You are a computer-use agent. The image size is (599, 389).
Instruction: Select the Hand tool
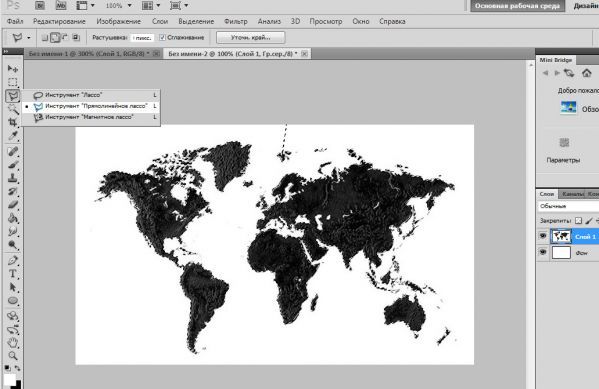coord(13,342)
